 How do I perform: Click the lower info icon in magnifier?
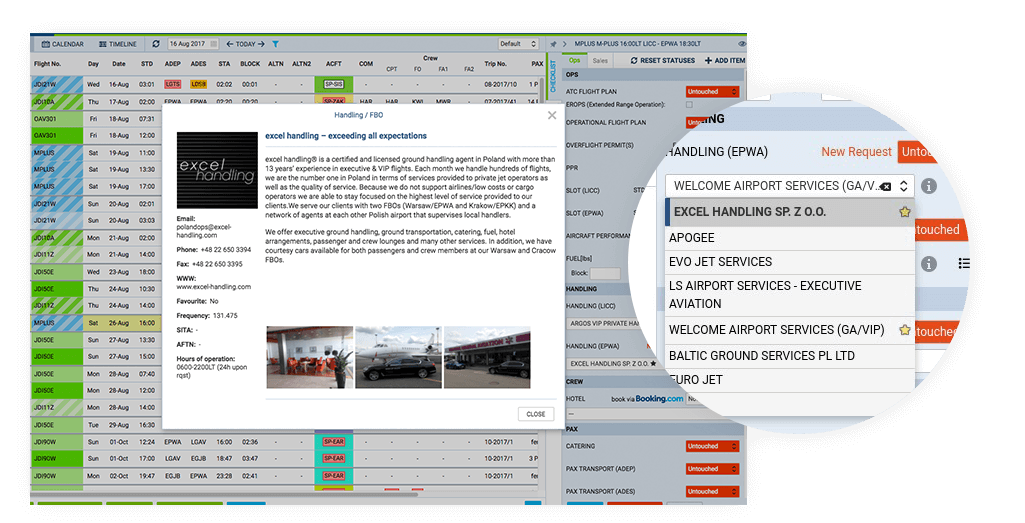click(929, 263)
